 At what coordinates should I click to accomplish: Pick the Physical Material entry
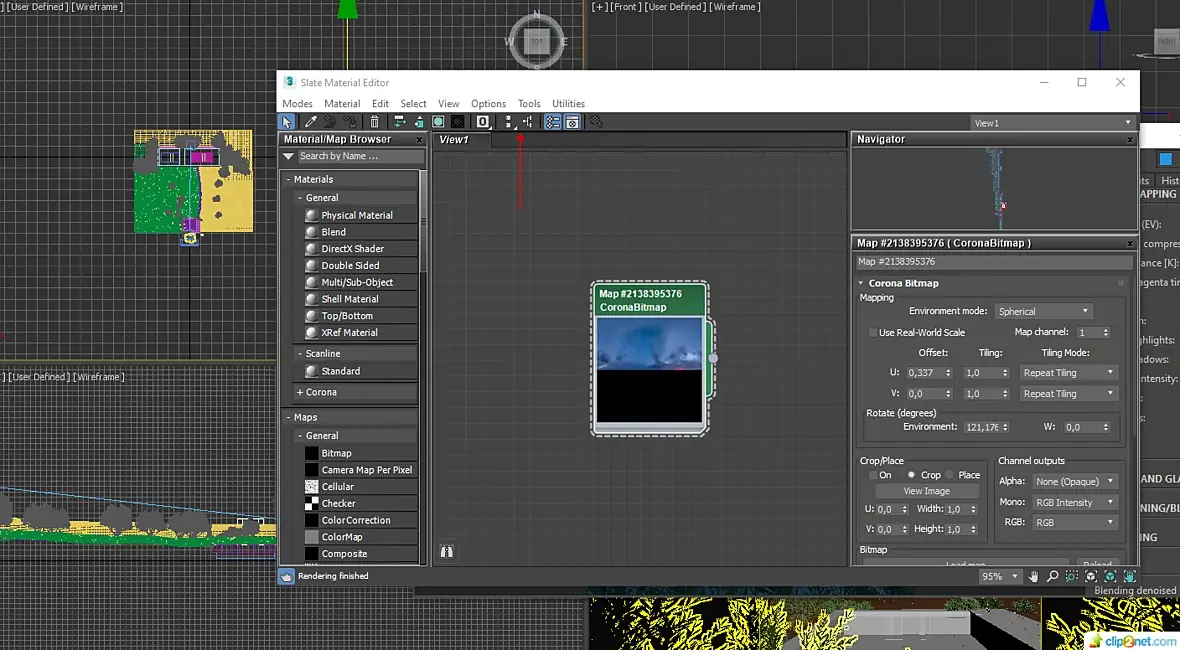356,215
